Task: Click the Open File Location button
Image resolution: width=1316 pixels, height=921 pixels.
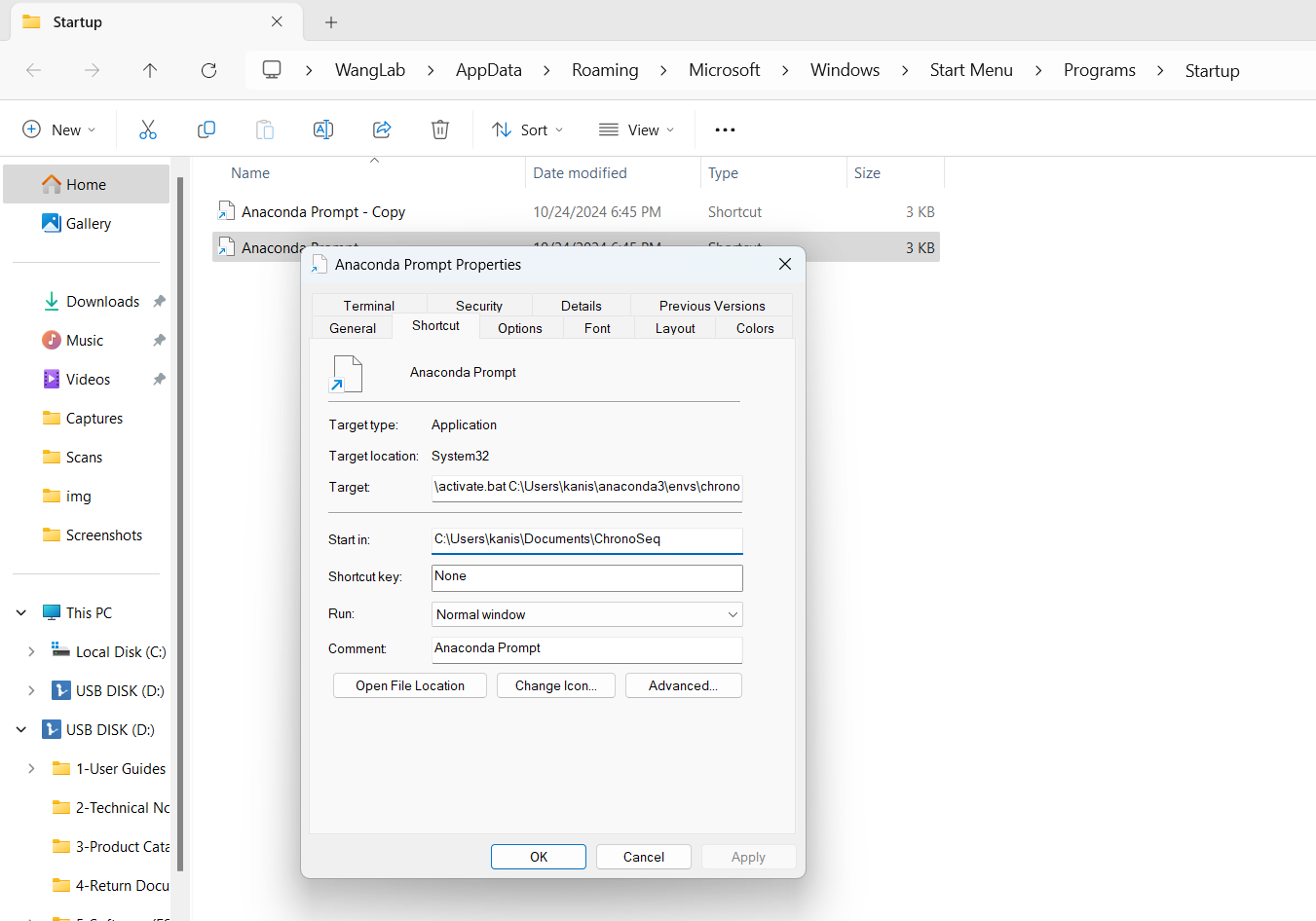Action: (x=410, y=685)
